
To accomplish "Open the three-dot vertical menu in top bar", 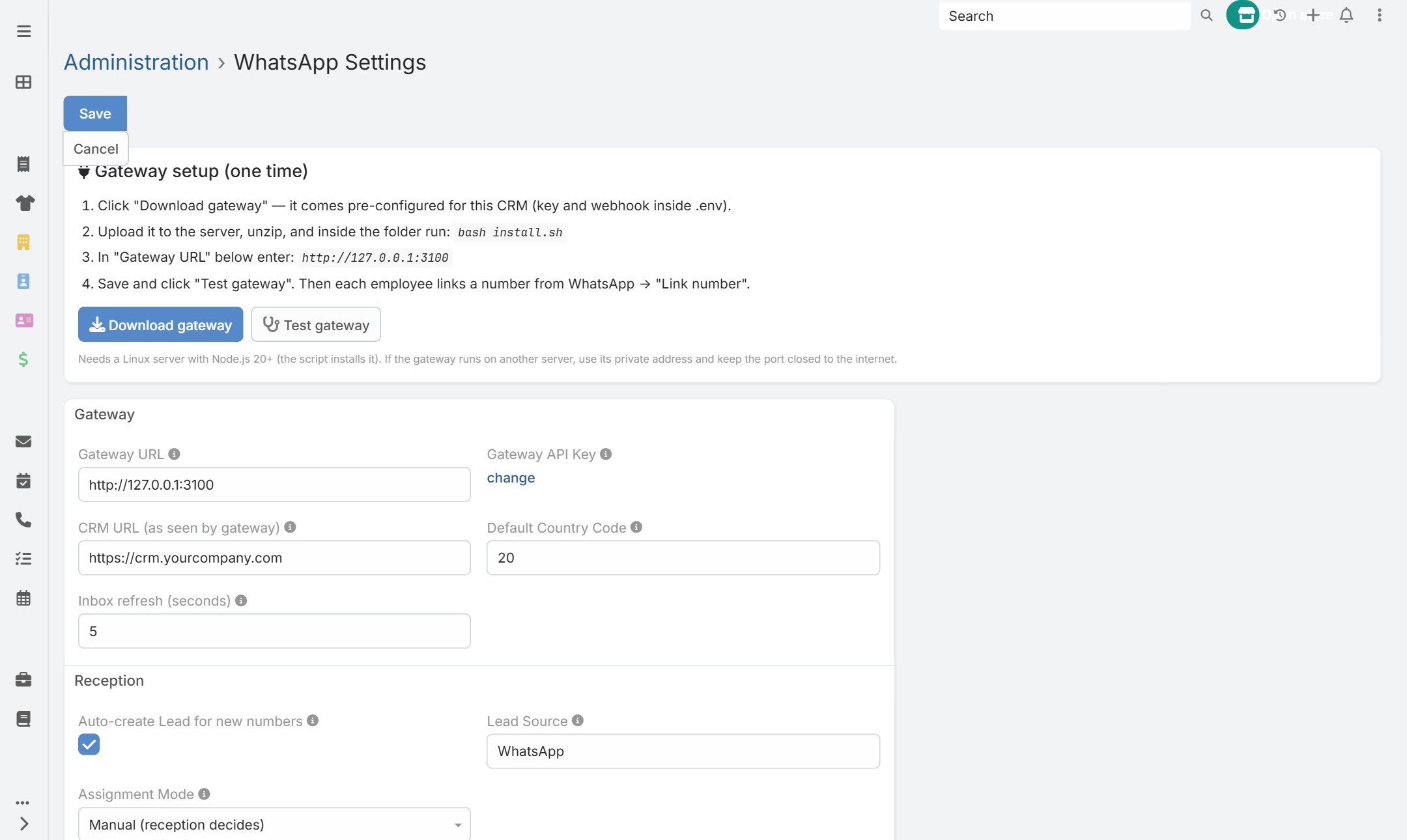I will tap(1379, 15).
